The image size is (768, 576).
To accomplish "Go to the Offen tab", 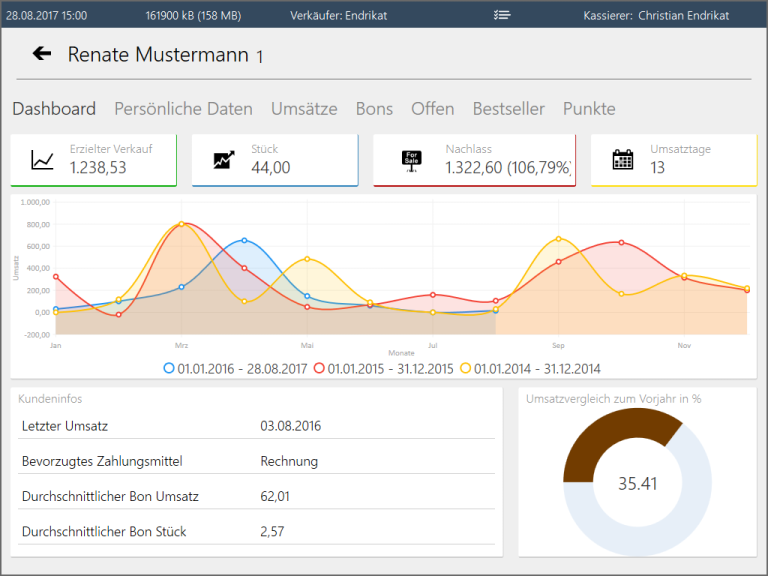I will pyautogui.click(x=432, y=109).
